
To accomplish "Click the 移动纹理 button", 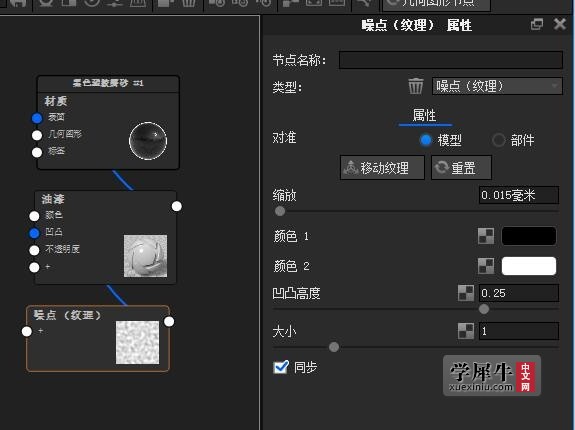I will [x=382, y=168].
